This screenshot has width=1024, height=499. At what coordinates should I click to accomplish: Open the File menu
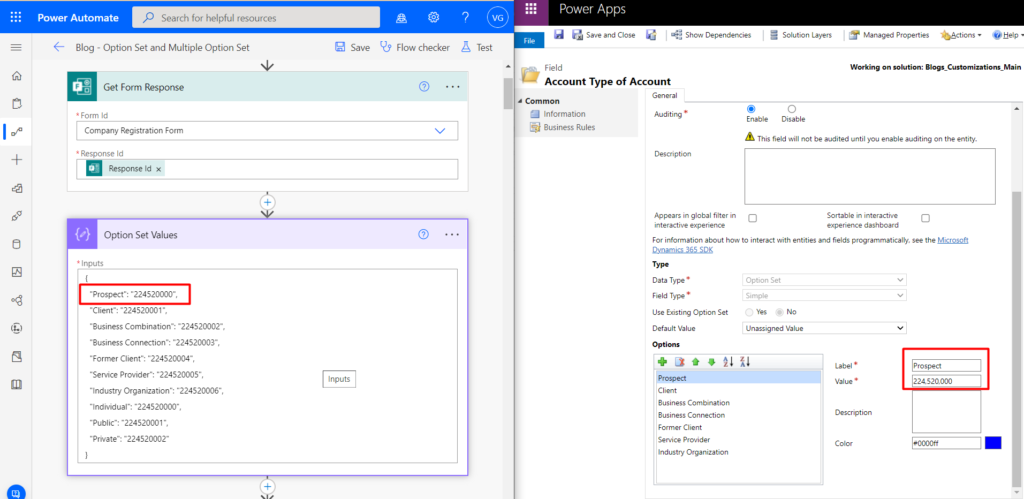(530, 40)
